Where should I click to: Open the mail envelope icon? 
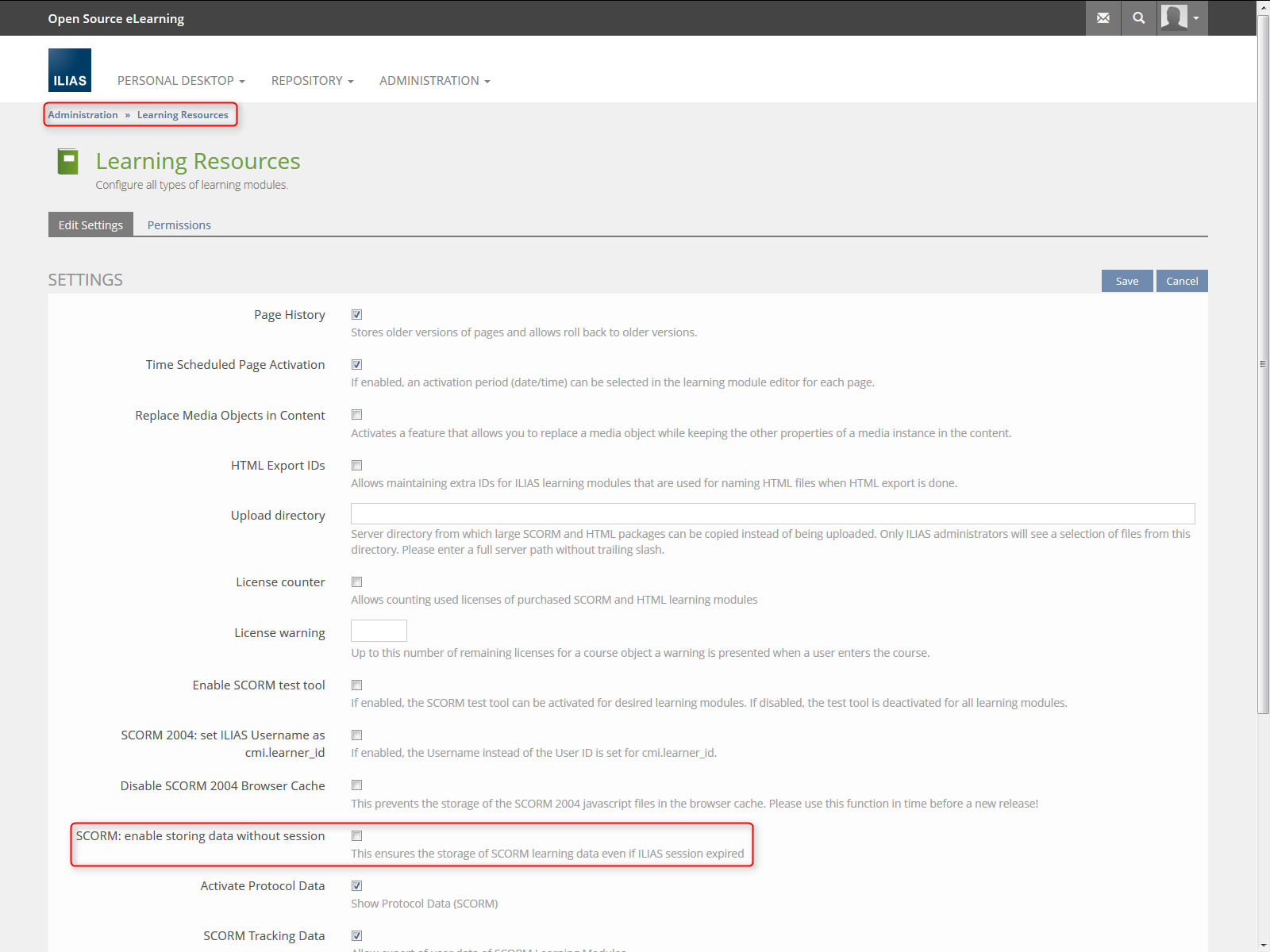pos(1103,18)
